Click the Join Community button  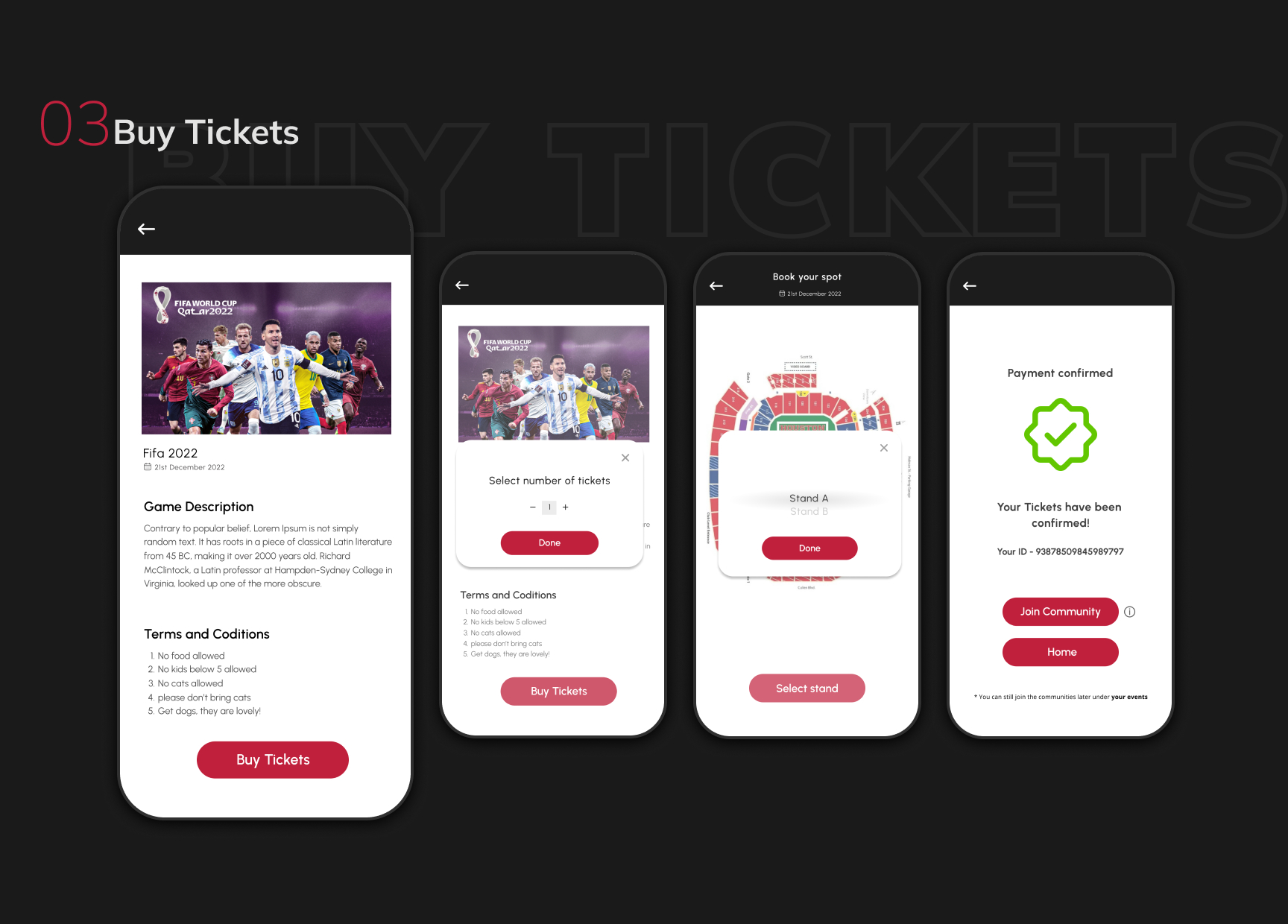tap(1060, 612)
